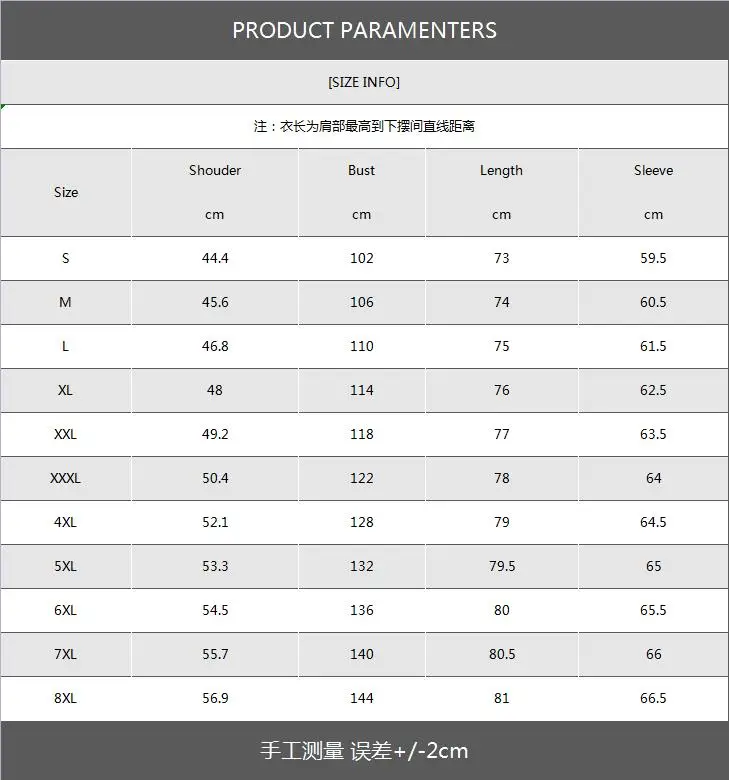Click the 52.1 shoulder value for 4XL

pyautogui.click(x=215, y=522)
